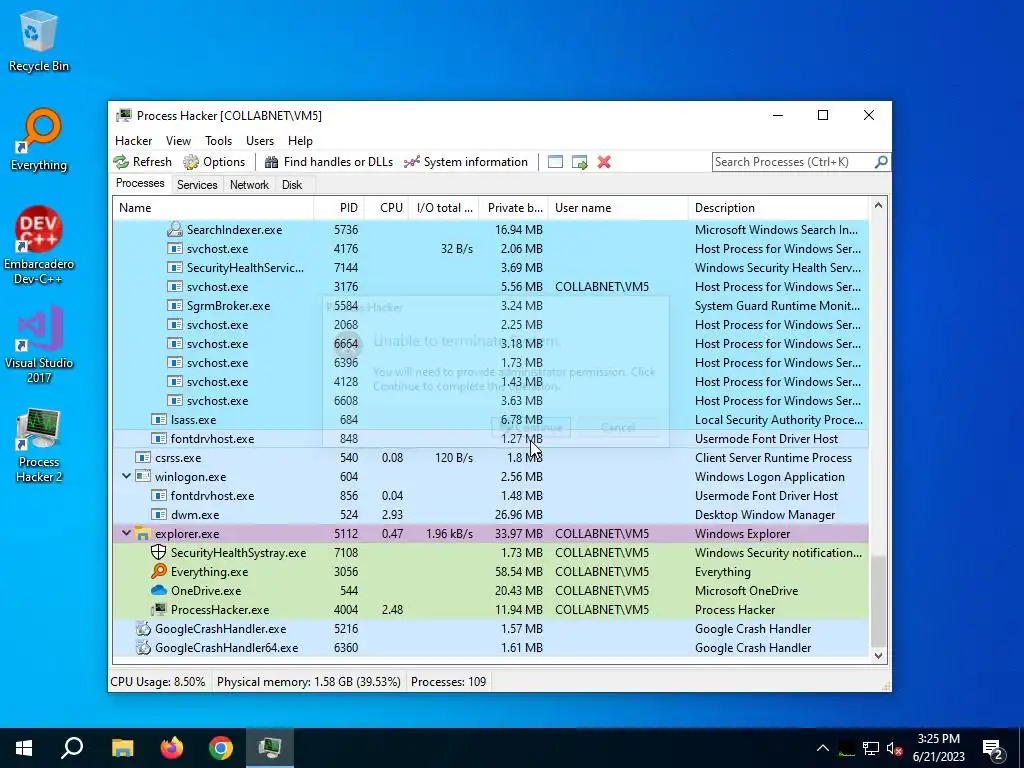Viewport: 1024px width, 768px height.
Task: Sort by the Name column header
Action: point(213,208)
